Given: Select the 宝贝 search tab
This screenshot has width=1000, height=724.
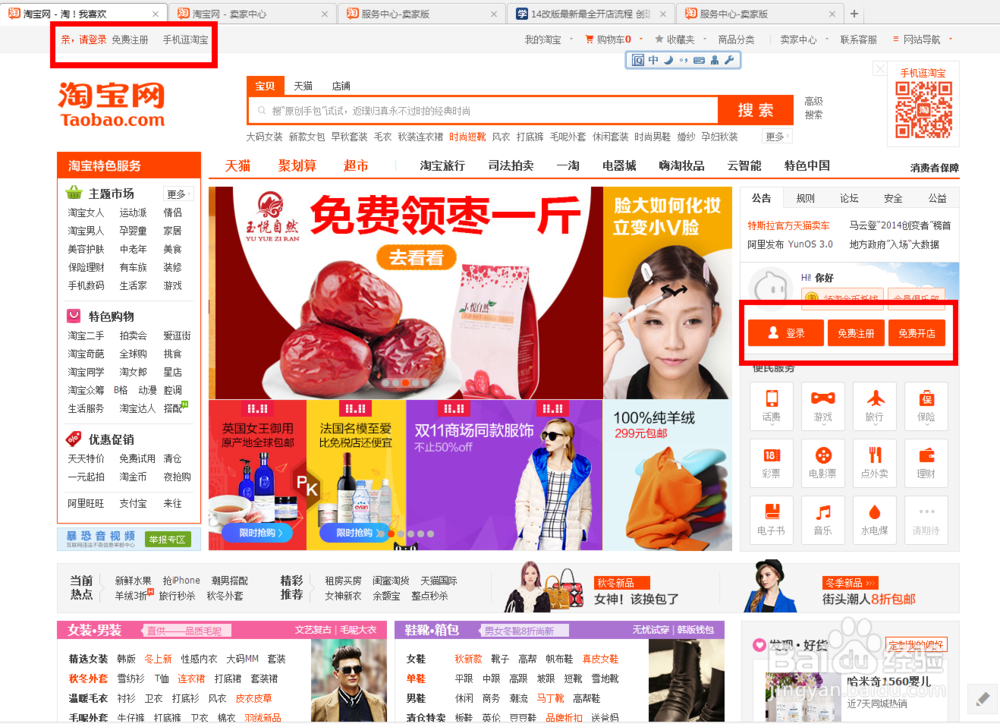Looking at the screenshot, I should pos(265,85).
